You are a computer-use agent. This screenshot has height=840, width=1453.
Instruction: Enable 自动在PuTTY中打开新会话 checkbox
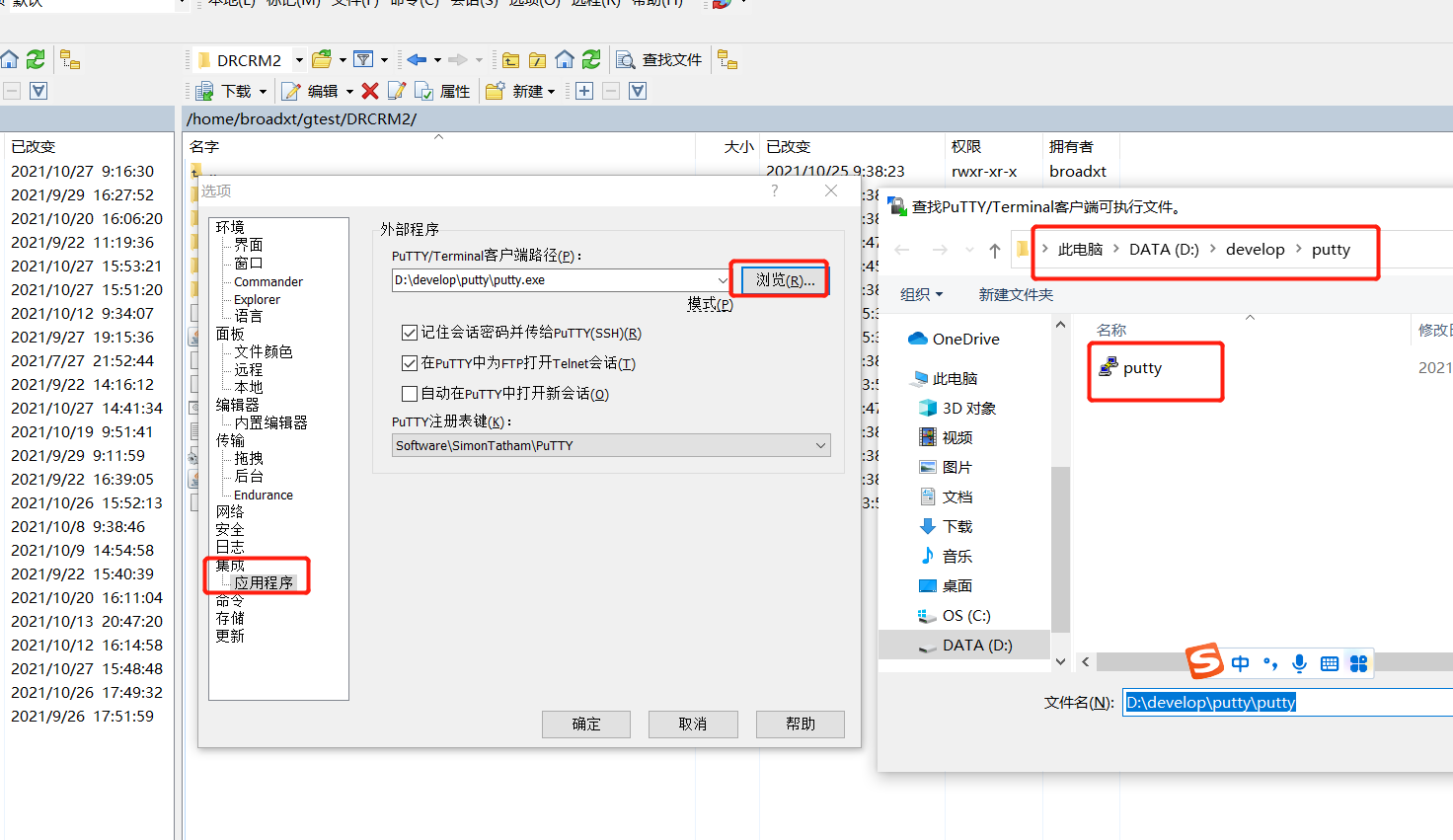(x=410, y=394)
